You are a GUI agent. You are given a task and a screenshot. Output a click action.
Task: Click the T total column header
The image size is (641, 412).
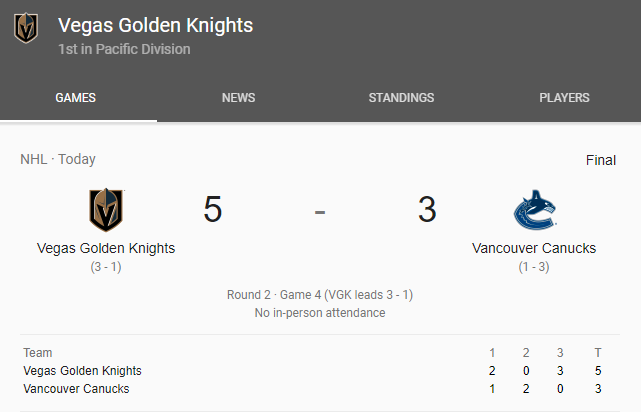(598, 353)
